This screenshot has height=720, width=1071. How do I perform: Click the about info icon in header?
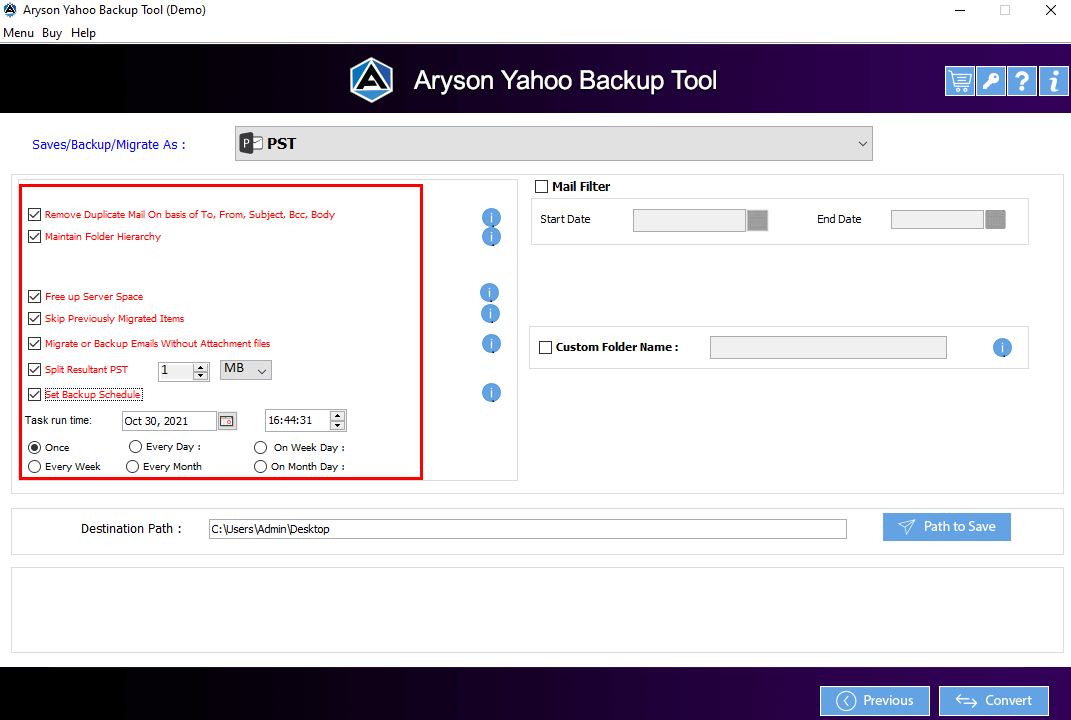pyautogui.click(x=1054, y=81)
